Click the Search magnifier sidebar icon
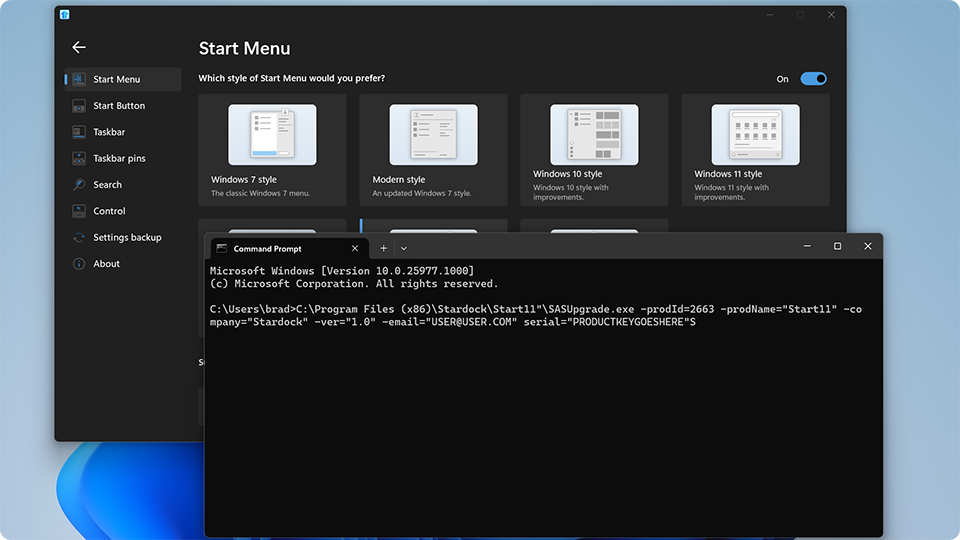The width and height of the screenshot is (960, 540). point(79,184)
